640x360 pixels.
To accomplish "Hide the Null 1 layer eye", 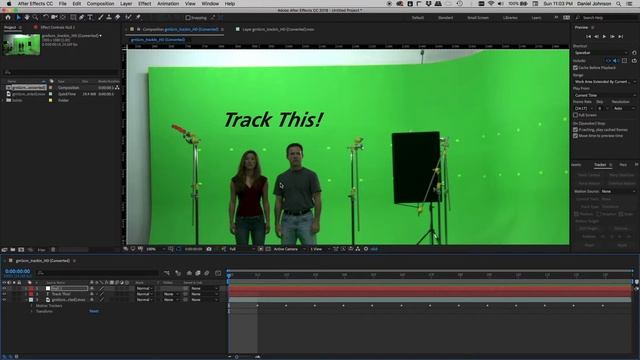I will point(4,288).
